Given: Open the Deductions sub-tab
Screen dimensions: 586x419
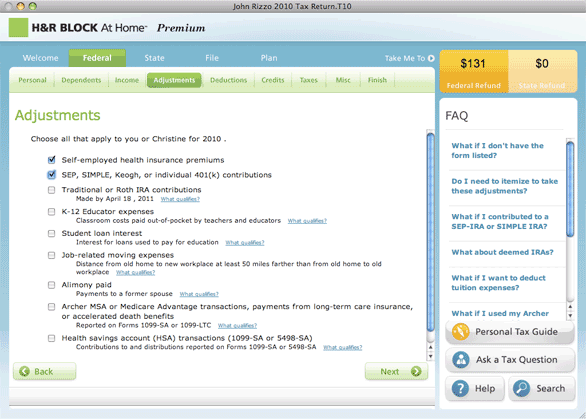Looking at the screenshot, I should click(228, 80).
